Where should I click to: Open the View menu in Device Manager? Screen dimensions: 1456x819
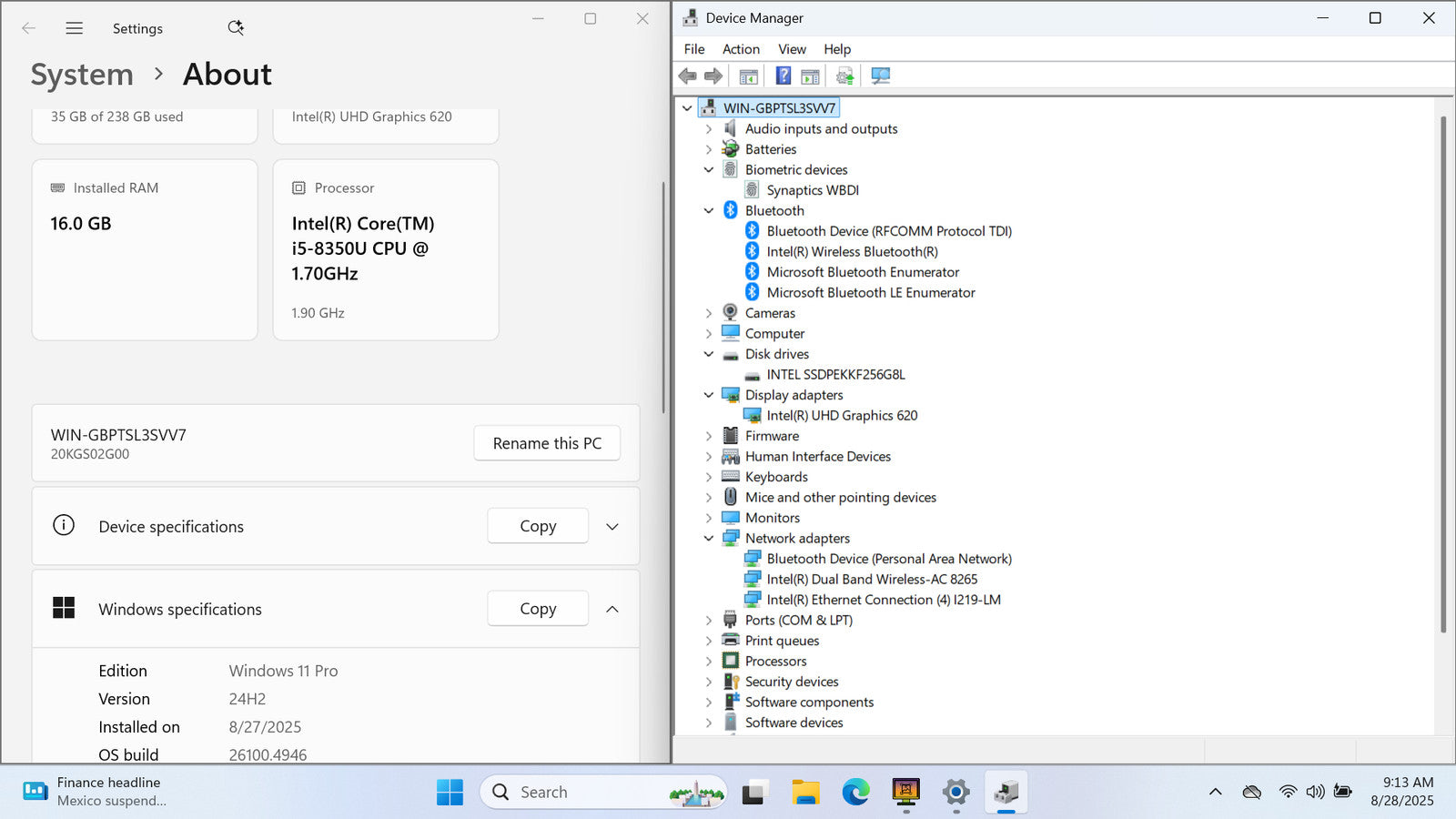792,49
